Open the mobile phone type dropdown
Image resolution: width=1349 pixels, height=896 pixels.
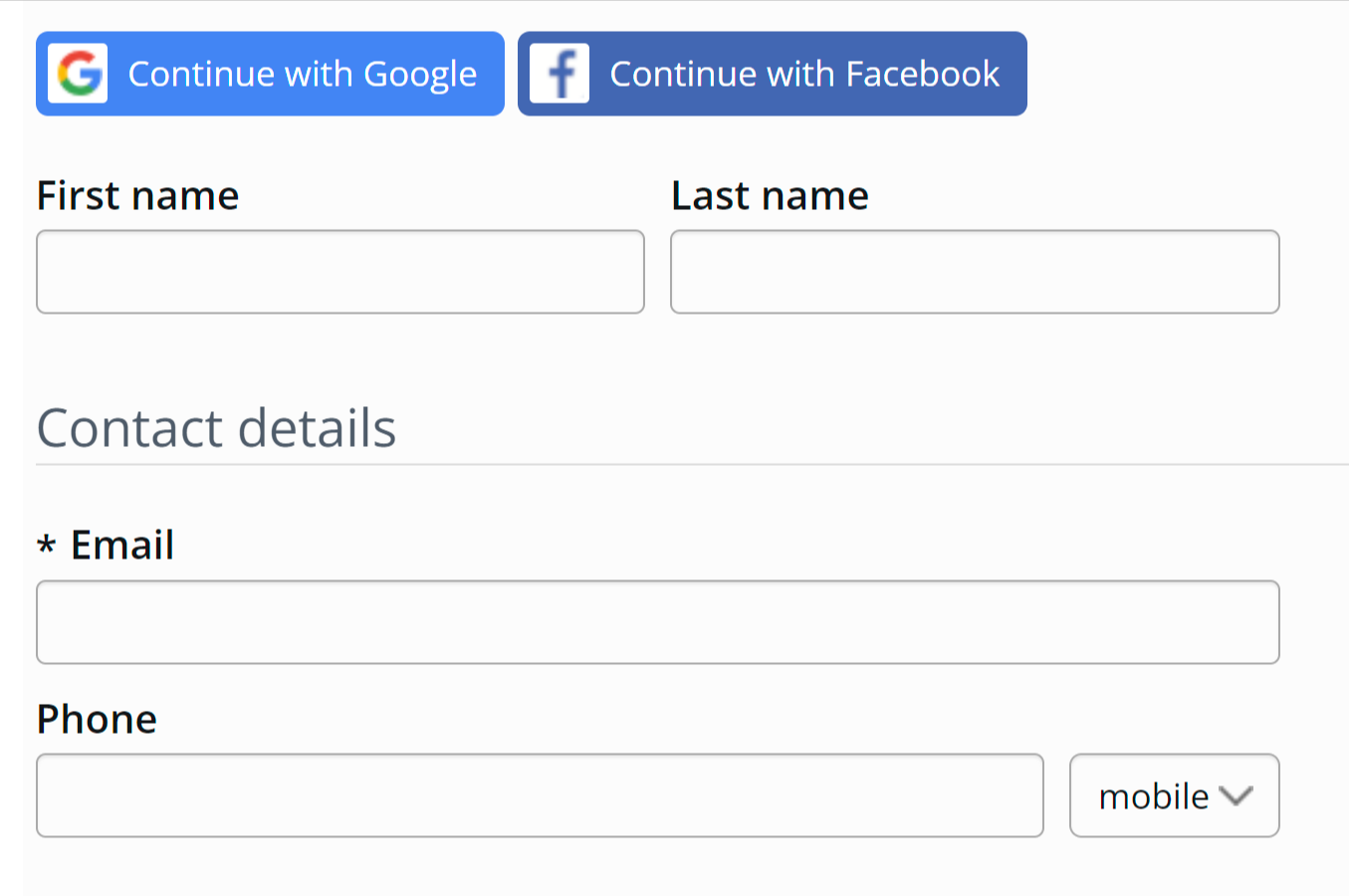pyautogui.click(x=1174, y=795)
